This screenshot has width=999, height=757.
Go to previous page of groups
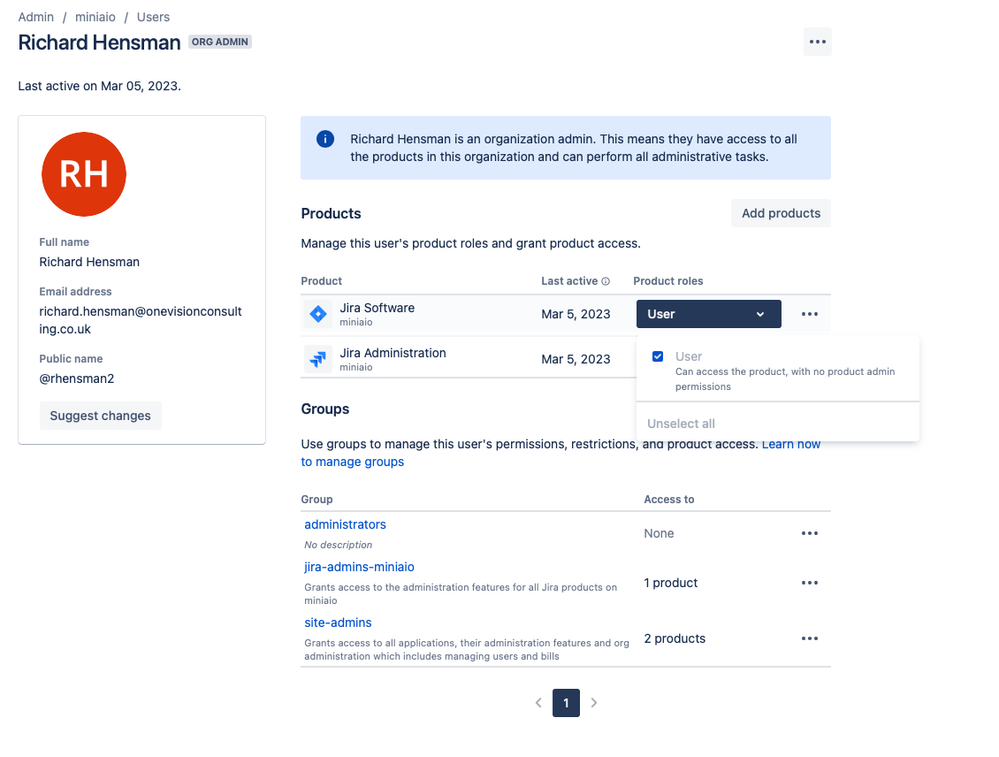tap(538, 703)
